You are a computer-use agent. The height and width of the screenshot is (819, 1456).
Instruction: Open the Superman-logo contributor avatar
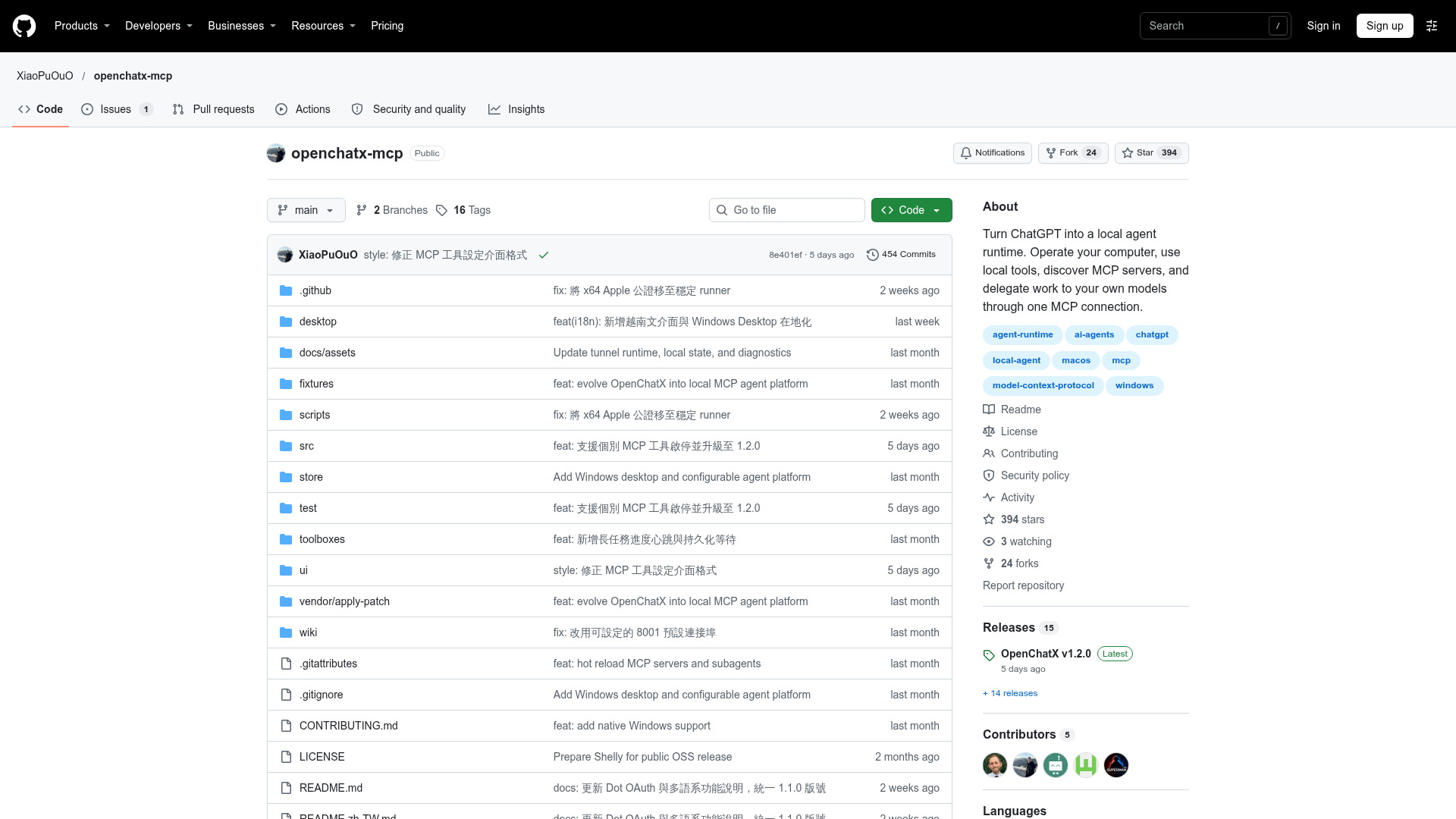(1116, 765)
